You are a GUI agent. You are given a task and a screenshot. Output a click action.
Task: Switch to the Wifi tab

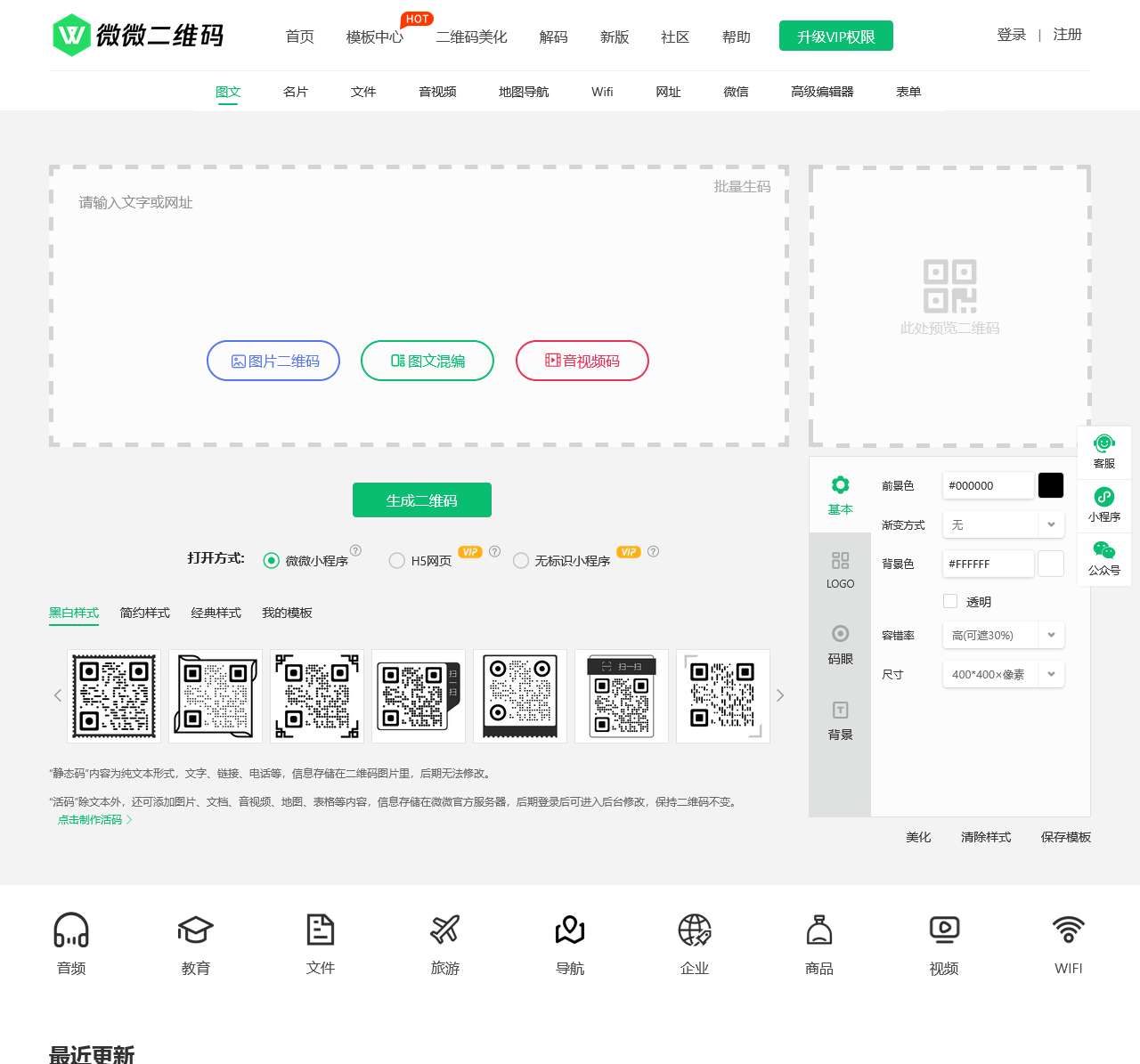point(602,92)
